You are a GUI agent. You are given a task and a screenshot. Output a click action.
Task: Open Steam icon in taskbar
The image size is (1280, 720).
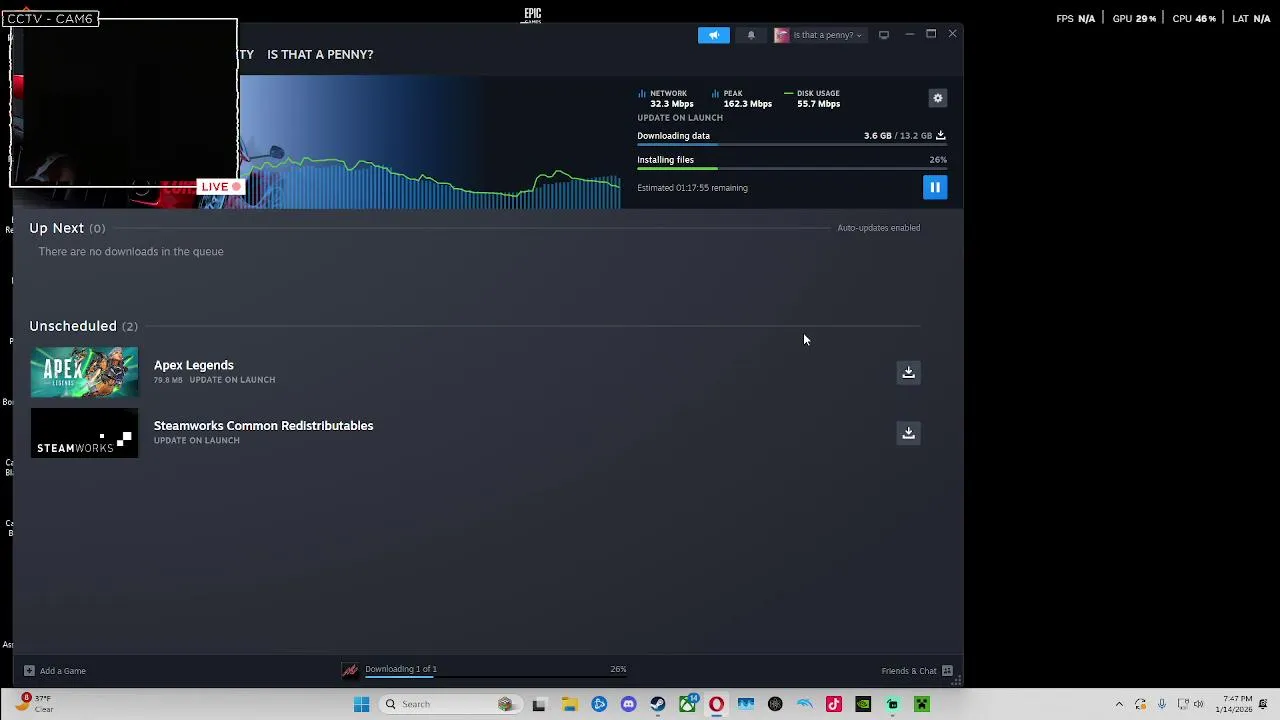click(x=657, y=704)
